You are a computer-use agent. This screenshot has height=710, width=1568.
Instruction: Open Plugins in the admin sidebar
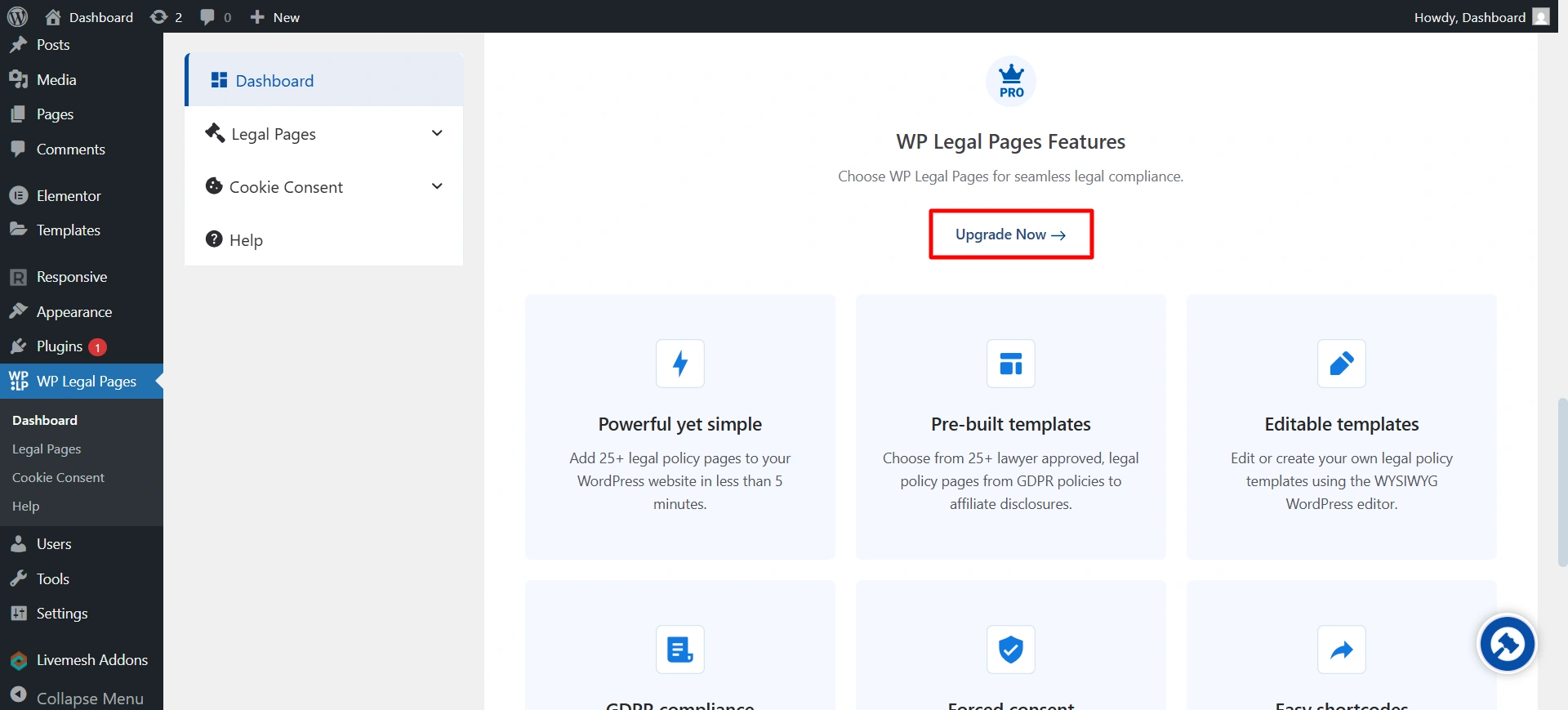pos(59,346)
